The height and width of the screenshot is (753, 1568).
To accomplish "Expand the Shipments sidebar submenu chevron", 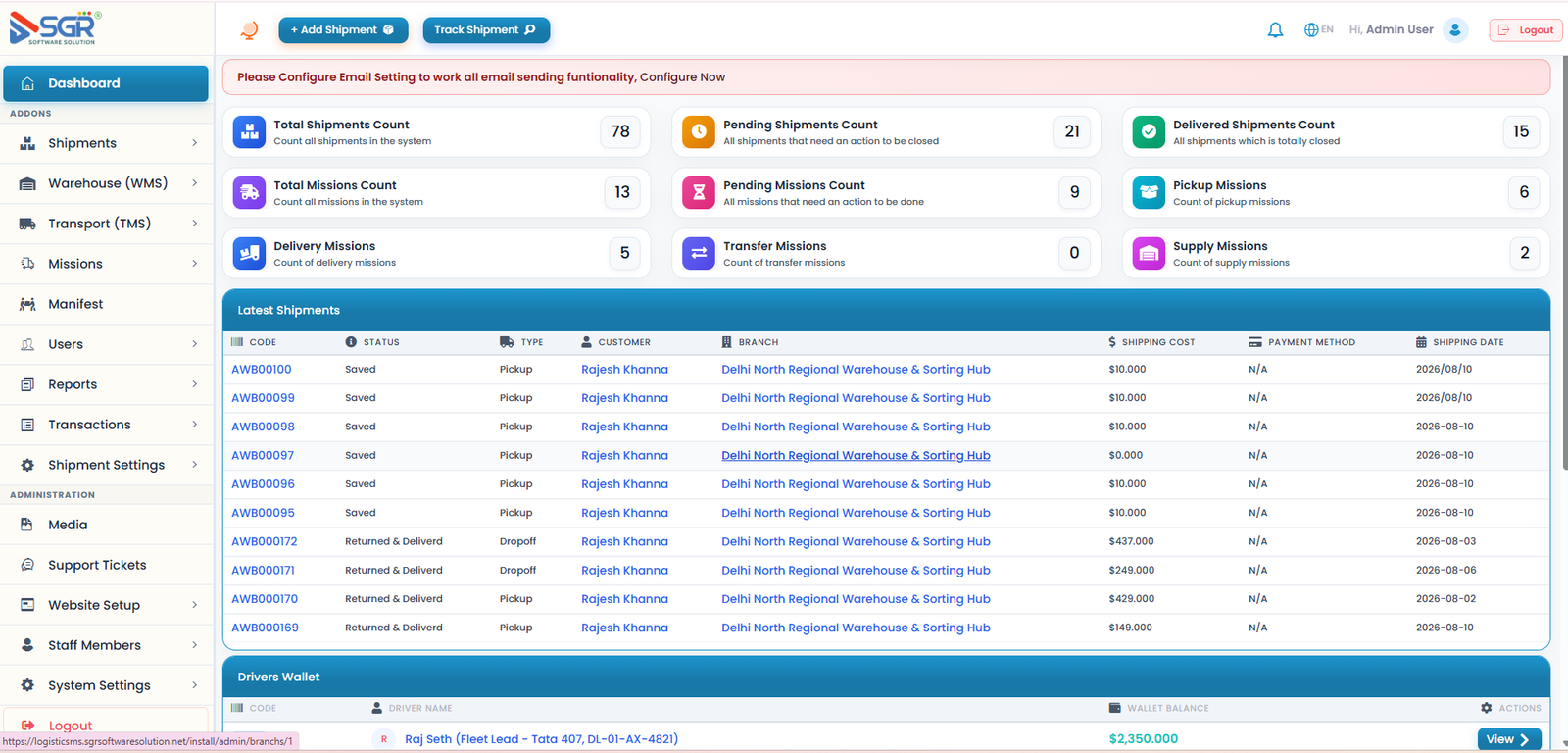I will point(195,143).
